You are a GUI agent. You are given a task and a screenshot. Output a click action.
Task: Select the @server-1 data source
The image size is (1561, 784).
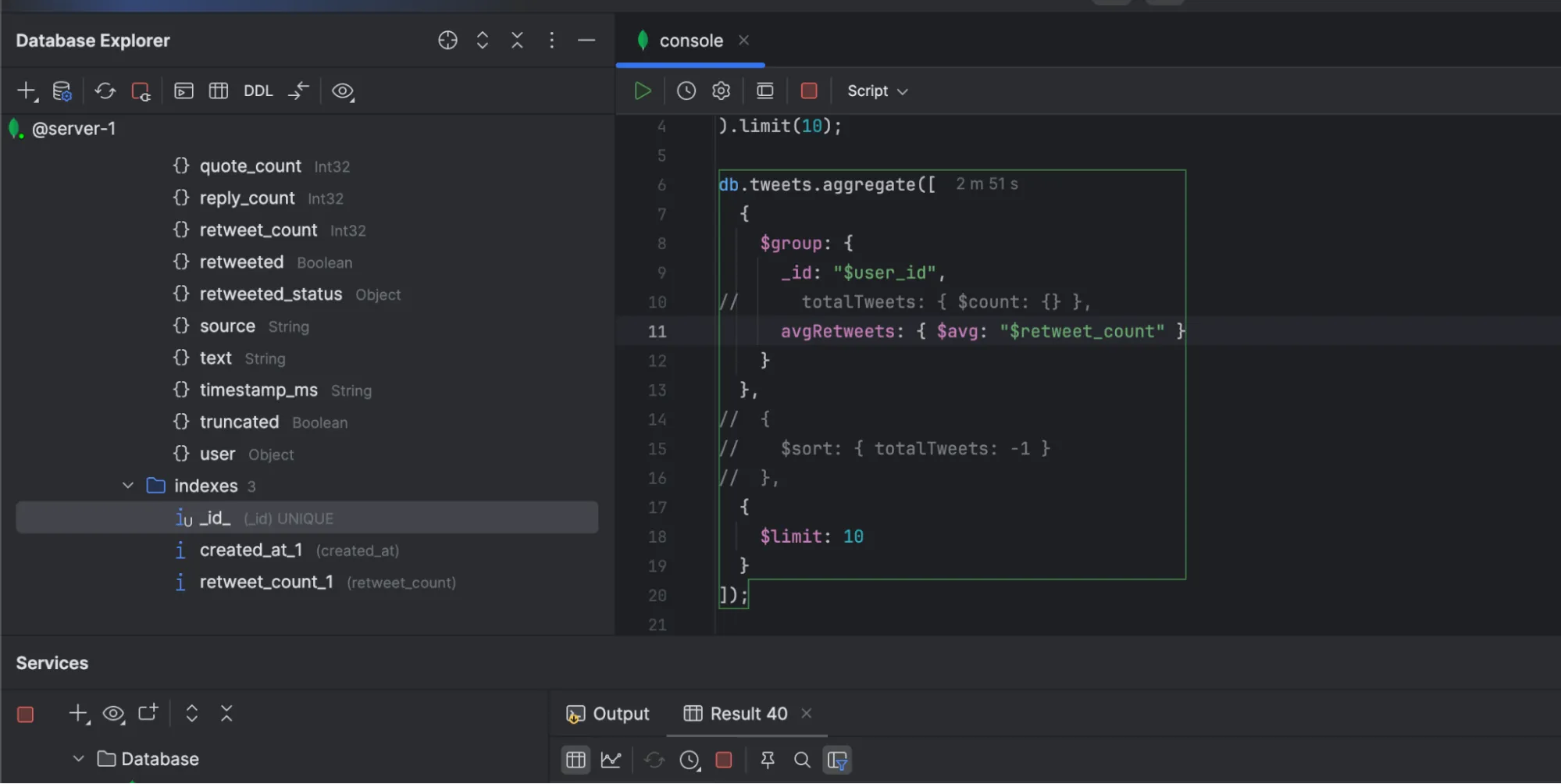[74, 129]
